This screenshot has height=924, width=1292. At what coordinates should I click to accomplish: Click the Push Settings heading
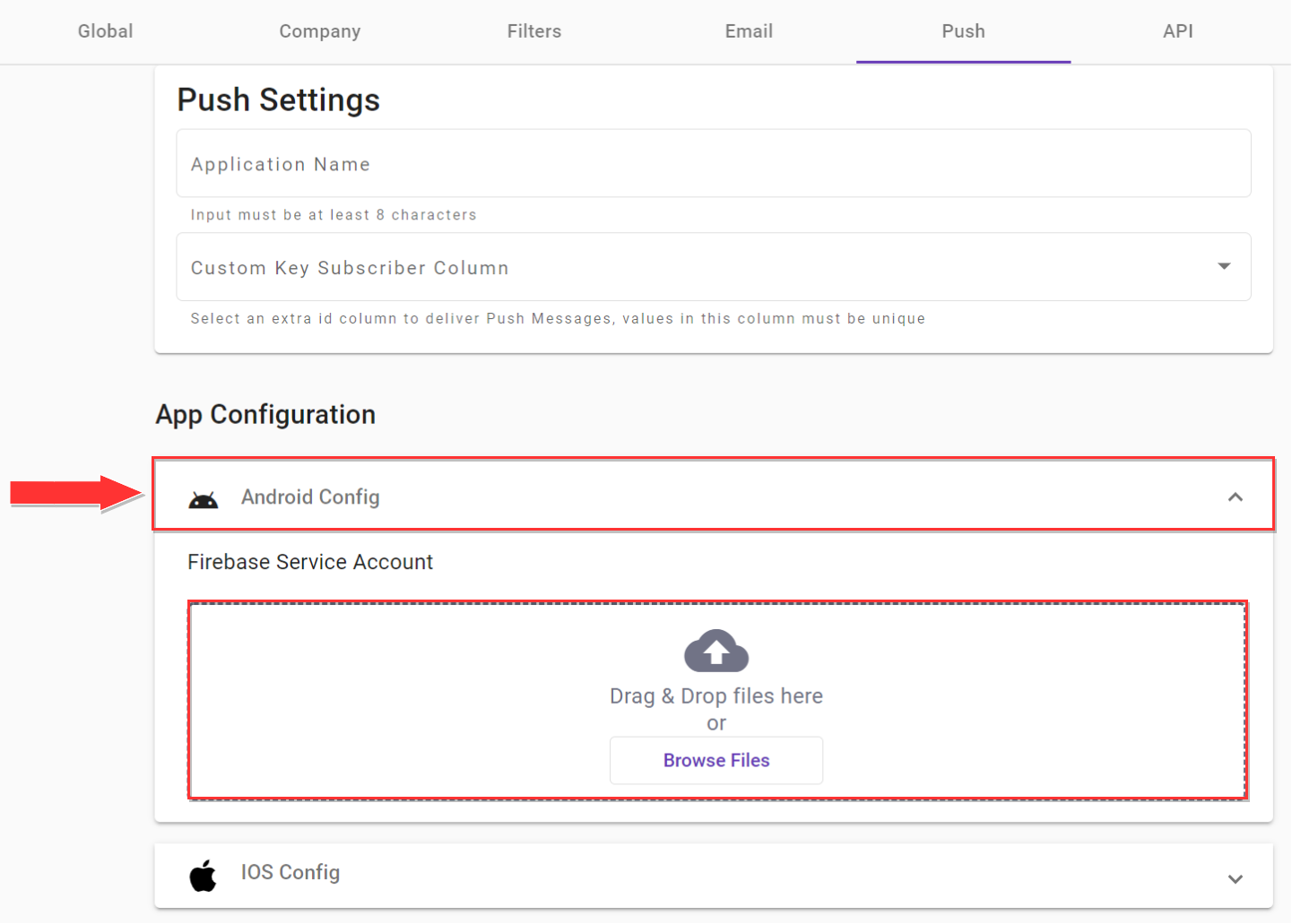[x=279, y=100]
